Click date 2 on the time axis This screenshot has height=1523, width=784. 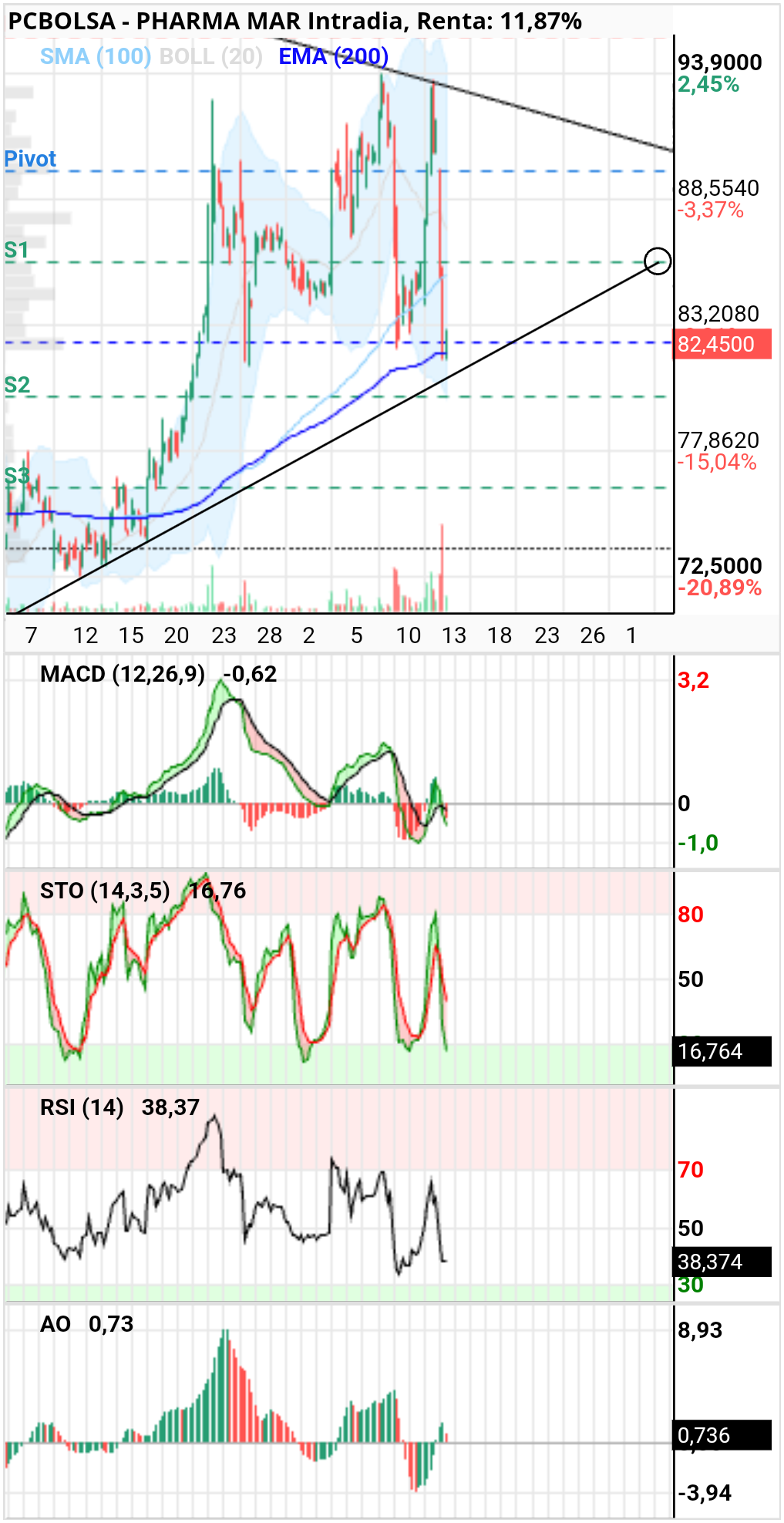point(309,635)
